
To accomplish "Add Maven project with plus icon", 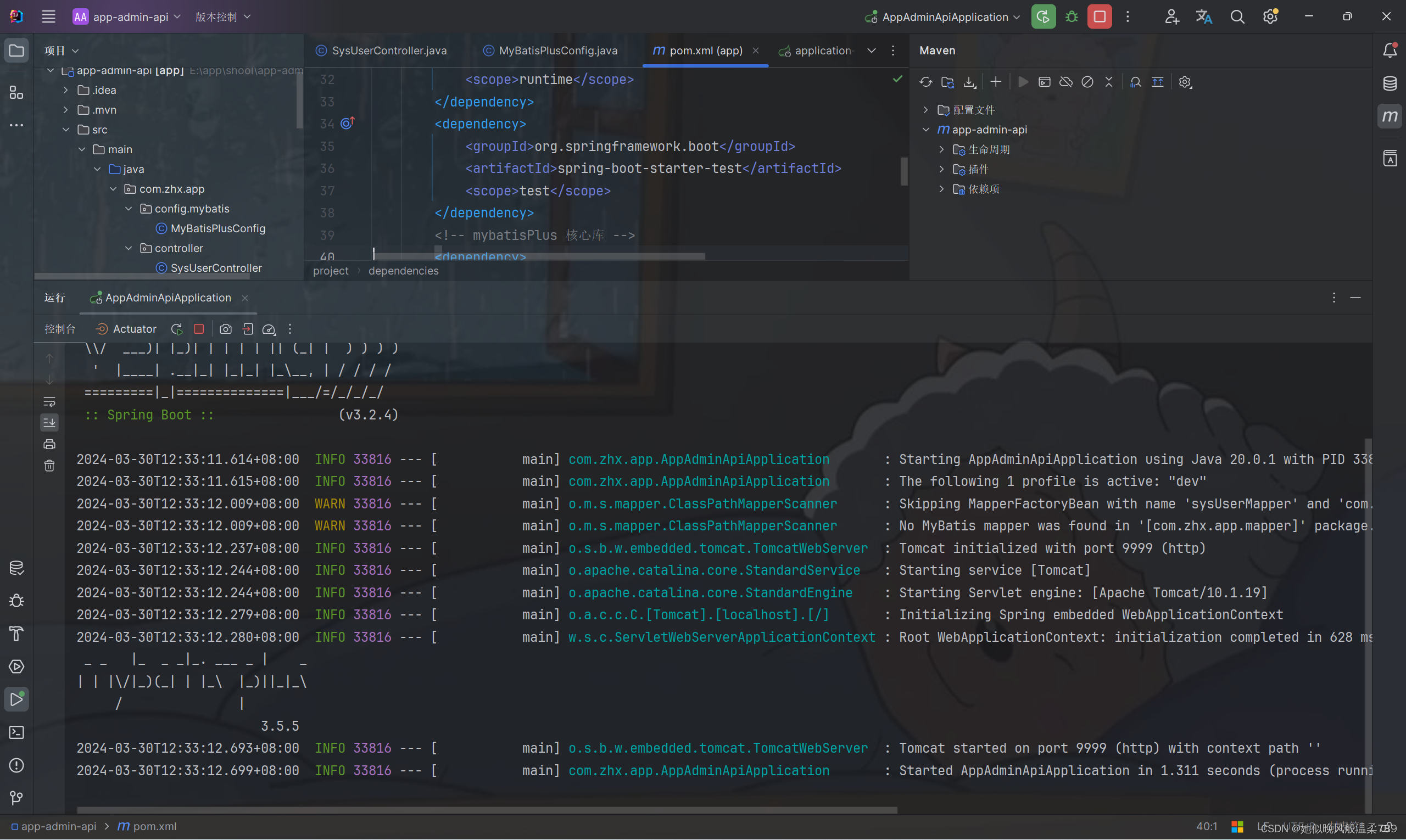I will coord(996,82).
